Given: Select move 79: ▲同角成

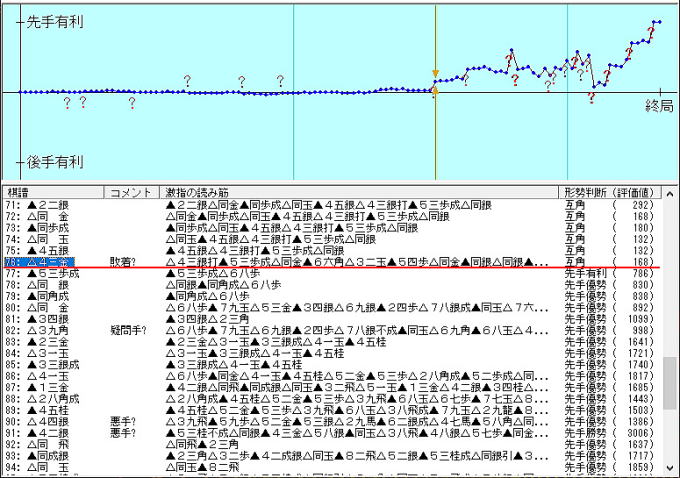Looking at the screenshot, I should [x=38, y=296].
